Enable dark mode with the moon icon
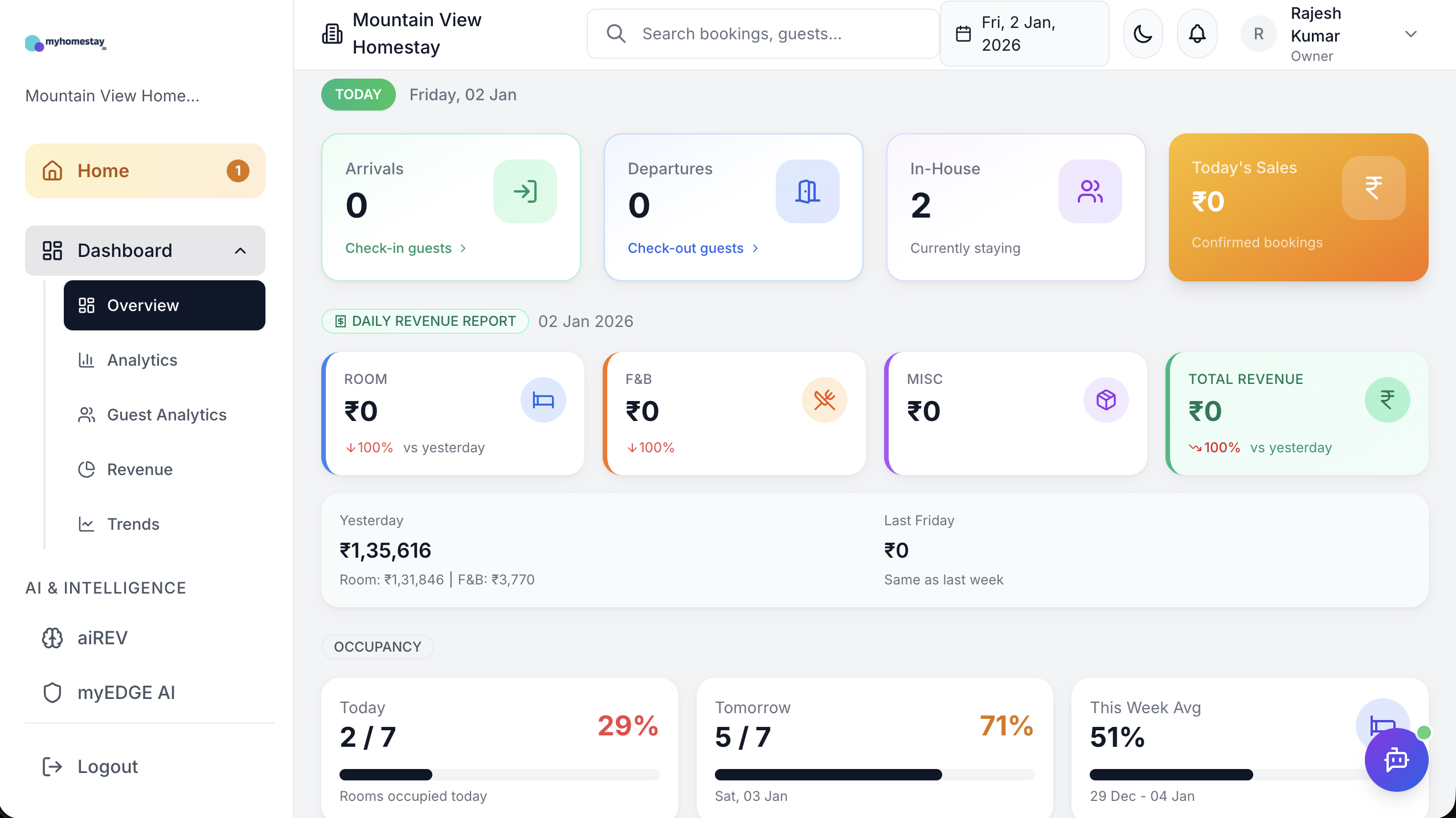Viewport: 1456px width, 818px height. tap(1143, 33)
